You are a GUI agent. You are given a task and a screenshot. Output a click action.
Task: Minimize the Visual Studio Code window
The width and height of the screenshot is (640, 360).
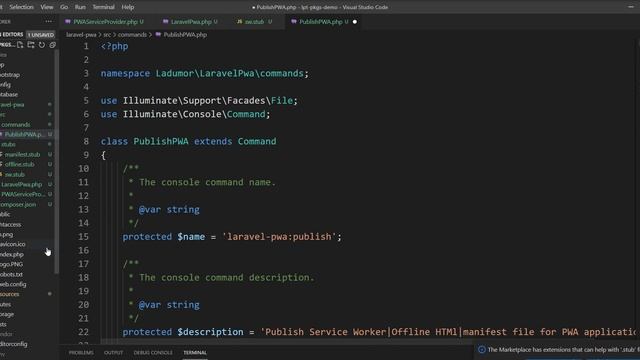[x=631, y=7]
